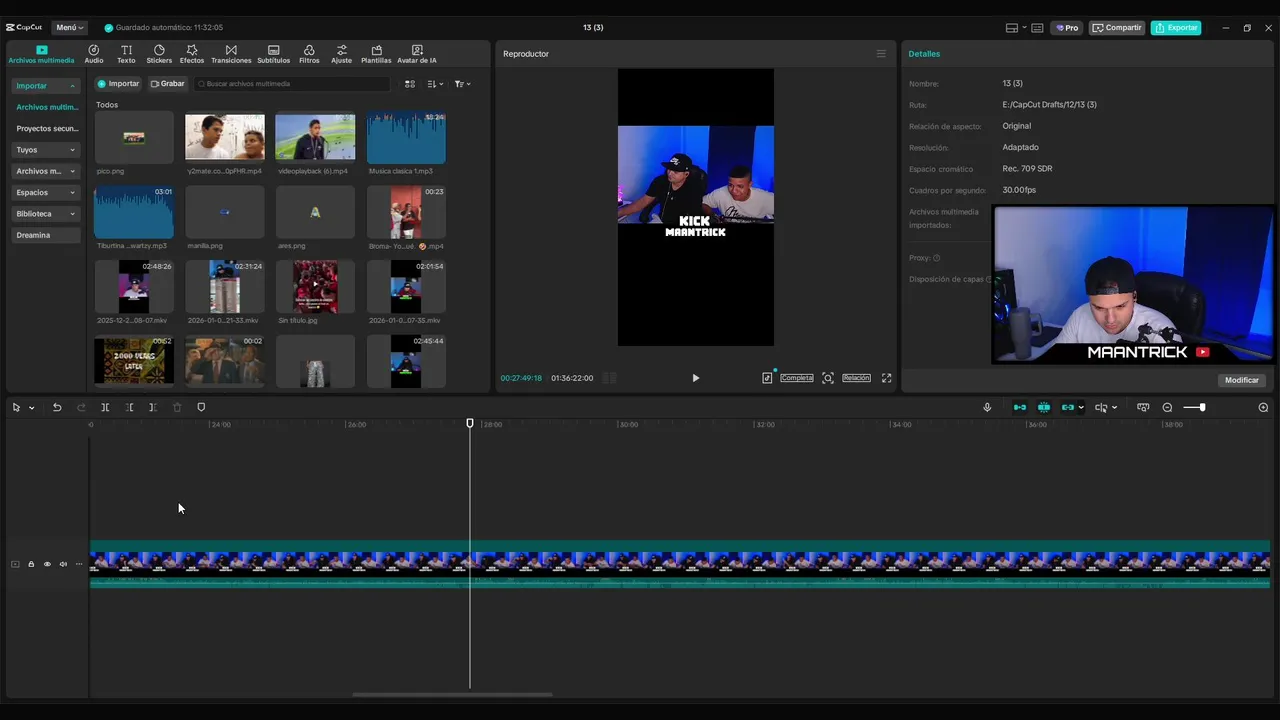Image resolution: width=1280 pixels, height=720 pixels.
Task: Click timeline zoom in button
Action: click(x=1263, y=407)
